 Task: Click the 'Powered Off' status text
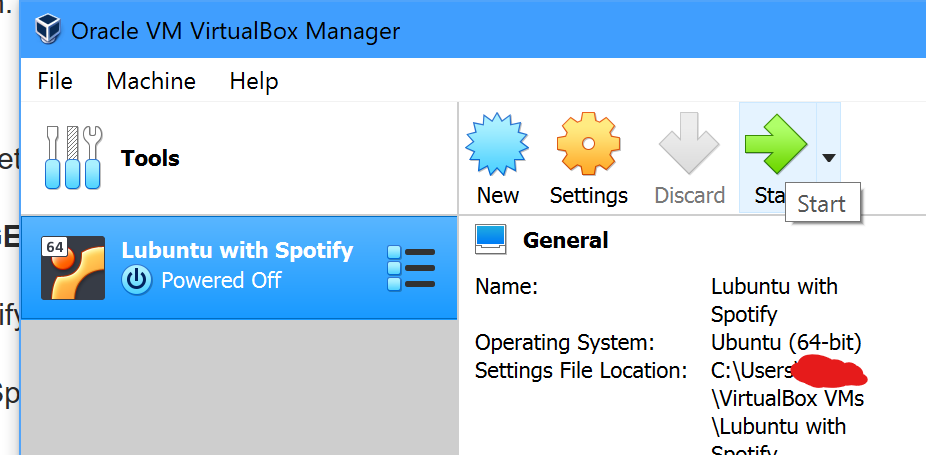click(221, 280)
